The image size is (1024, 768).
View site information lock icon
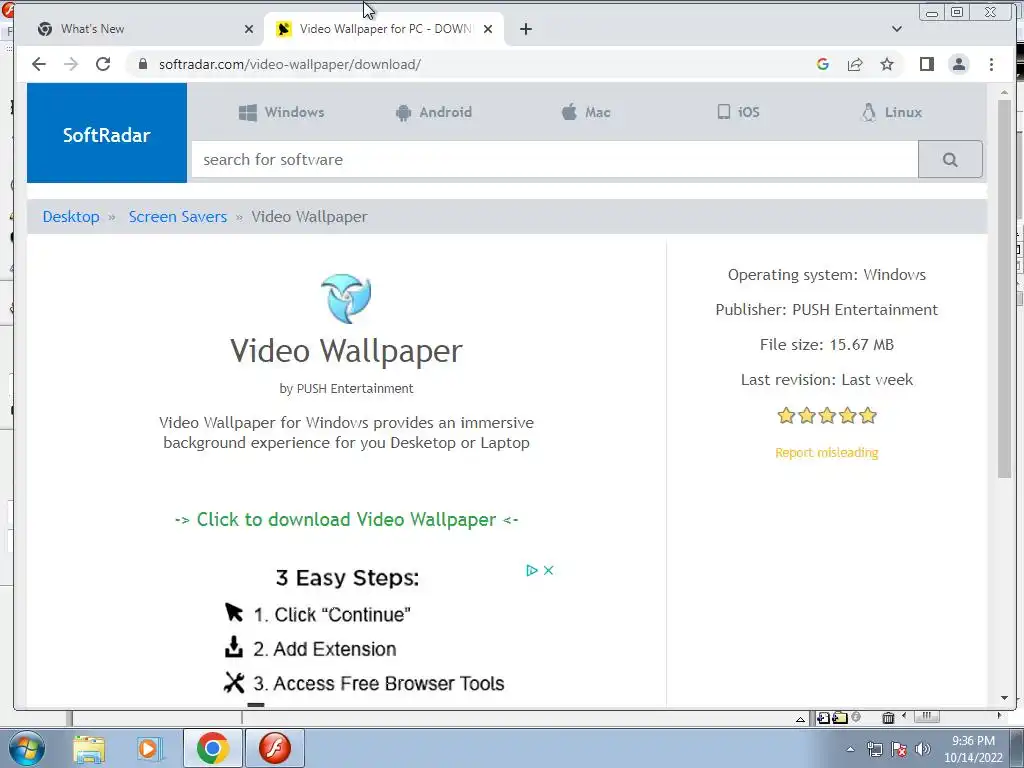point(143,64)
